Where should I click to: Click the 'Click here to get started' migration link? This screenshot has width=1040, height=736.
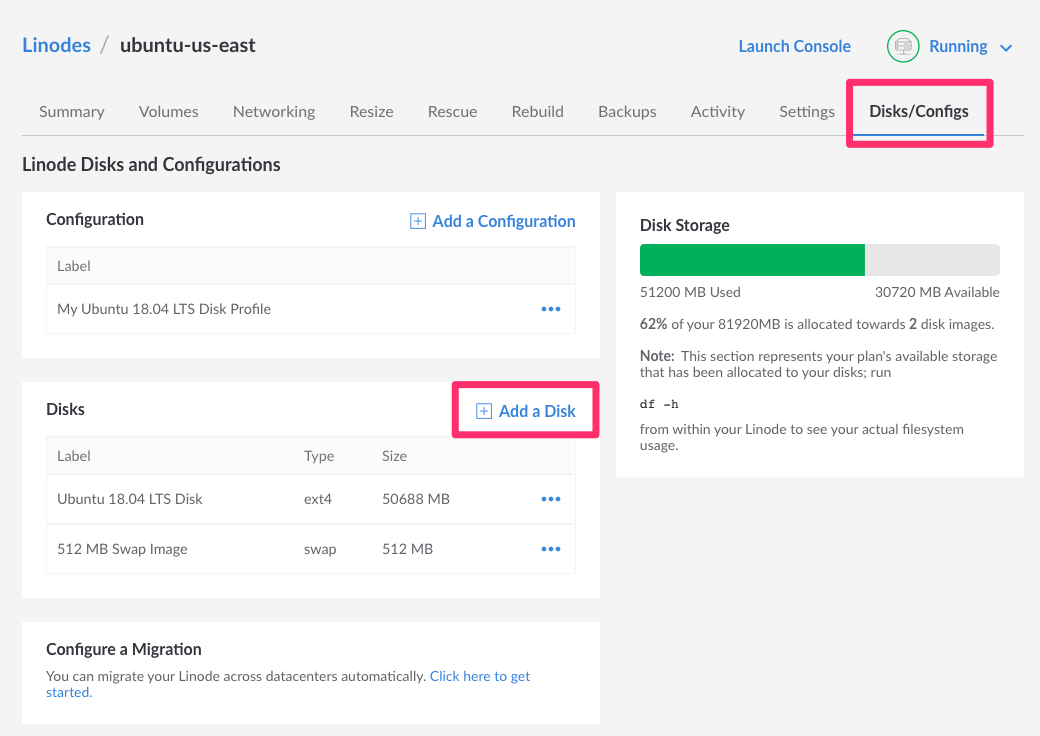pos(479,677)
